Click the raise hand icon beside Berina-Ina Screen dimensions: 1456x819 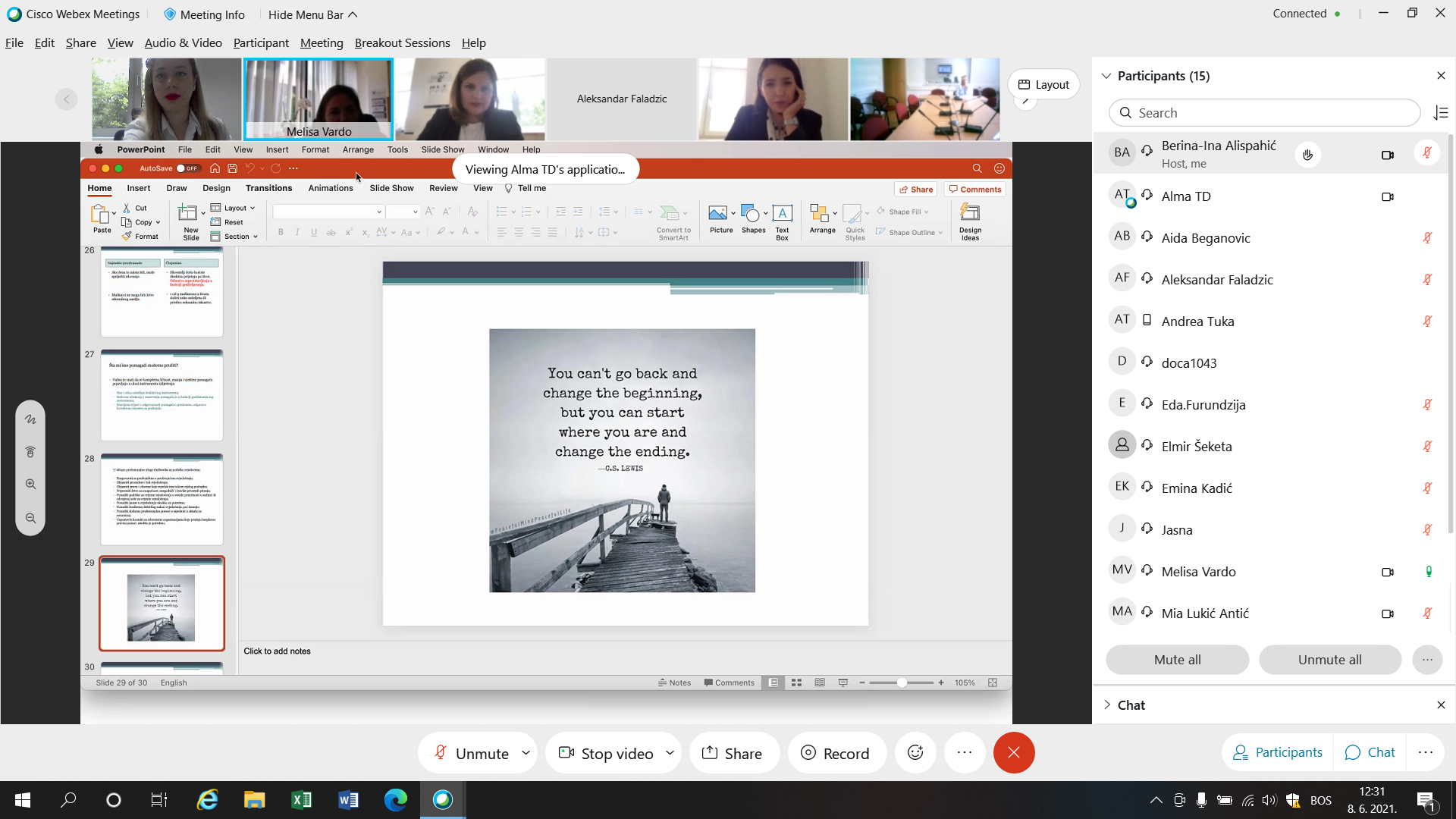pos(1307,155)
